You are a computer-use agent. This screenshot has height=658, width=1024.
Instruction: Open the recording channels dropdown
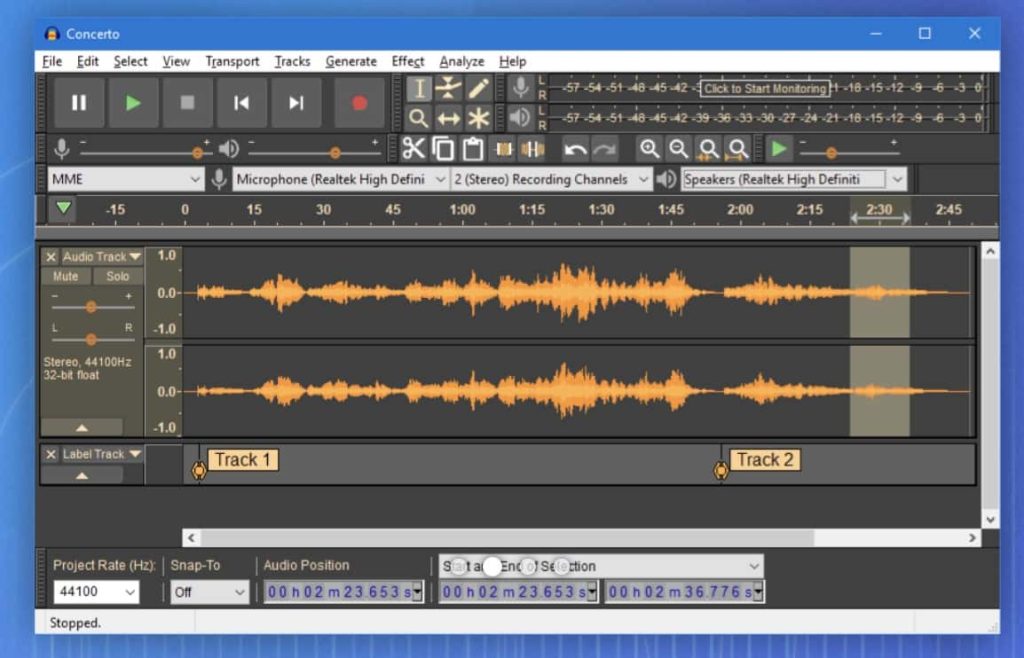coord(549,179)
